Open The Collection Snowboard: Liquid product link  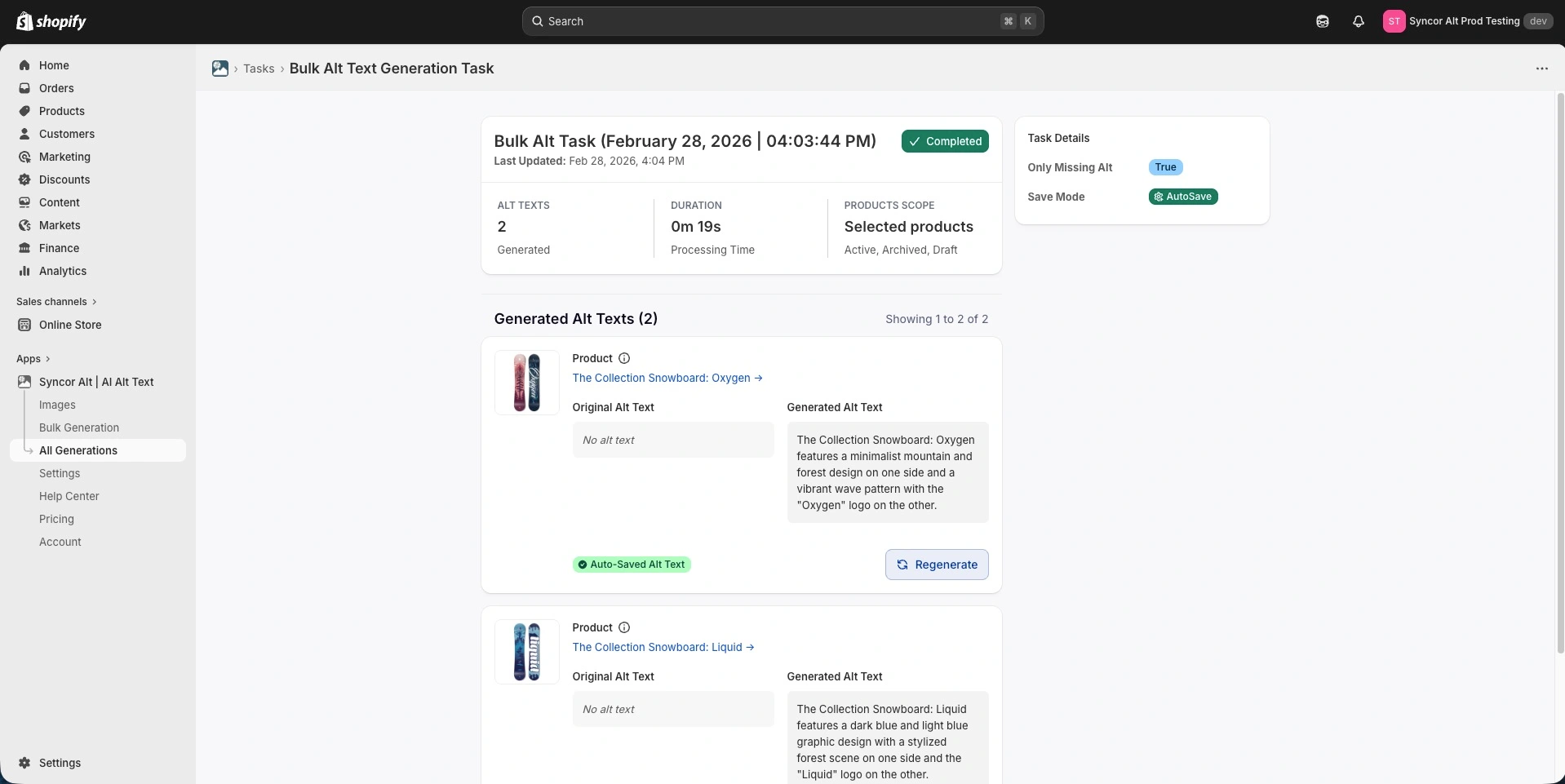[x=663, y=647]
